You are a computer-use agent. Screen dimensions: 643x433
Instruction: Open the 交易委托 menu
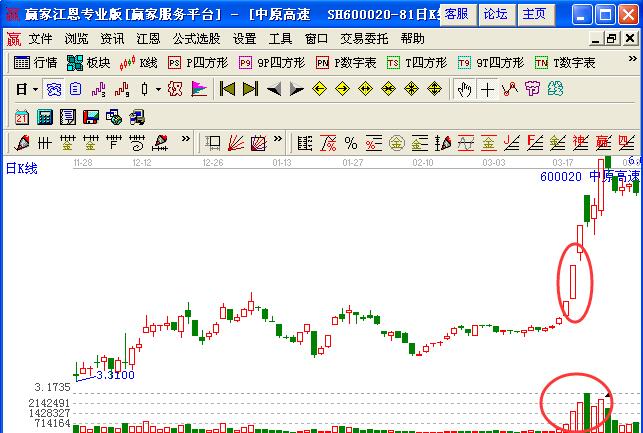point(364,39)
